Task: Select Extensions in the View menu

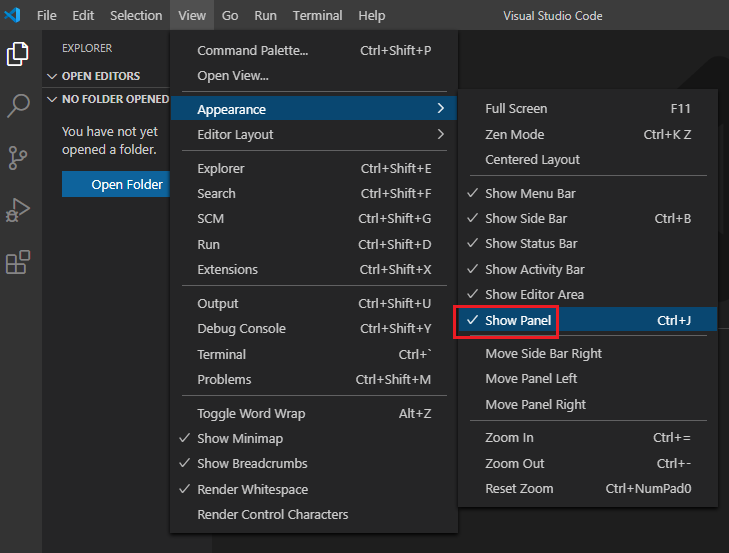Action: coord(314,269)
